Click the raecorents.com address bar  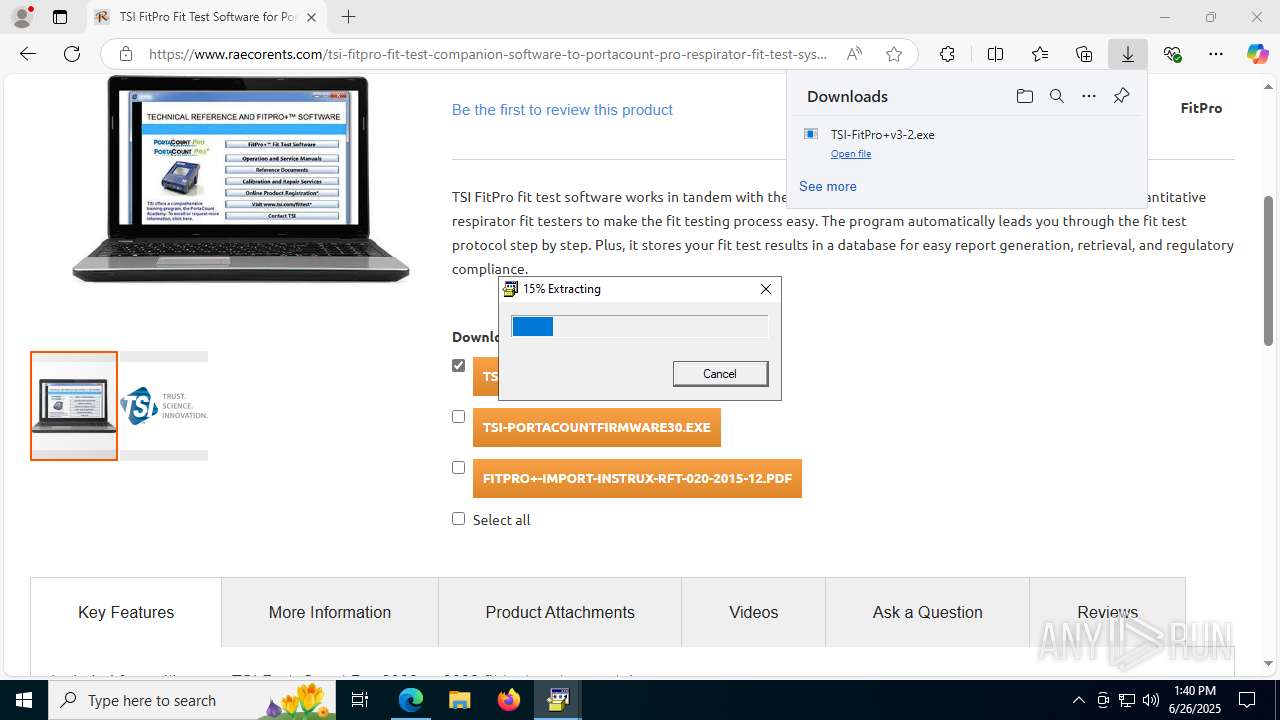pyautogui.click(x=488, y=54)
